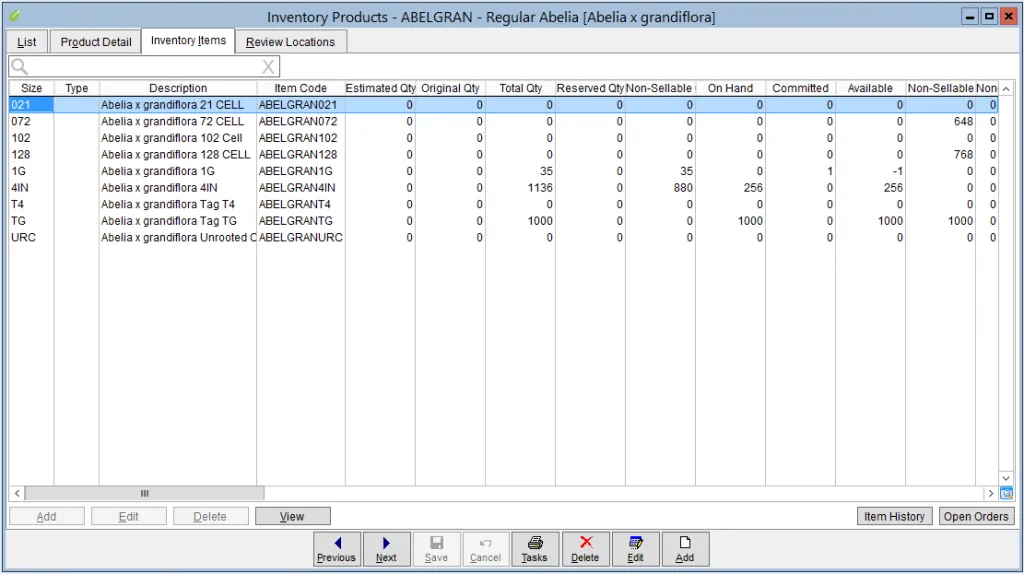The width and height of the screenshot is (1024, 574).
Task: Select Abelia x grandiflora 102 Cell row
Action: (x=504, y=138)
